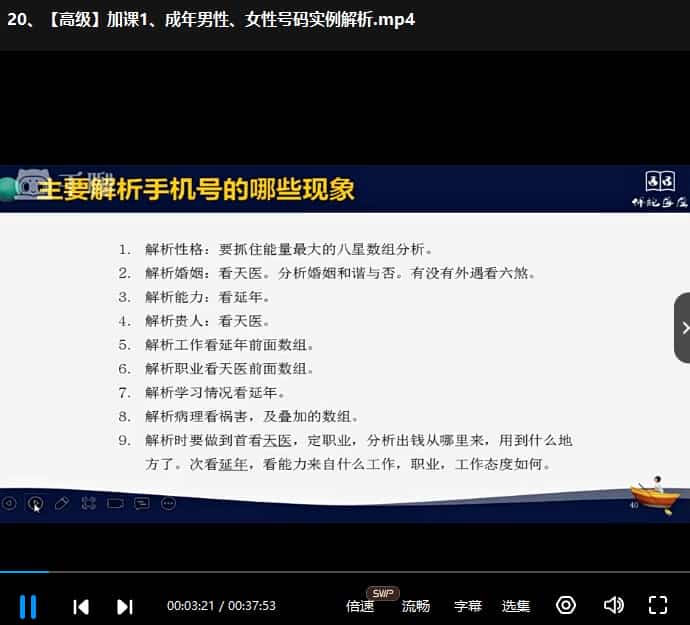Click the slideshow subtitles icon

coord(142,503)
